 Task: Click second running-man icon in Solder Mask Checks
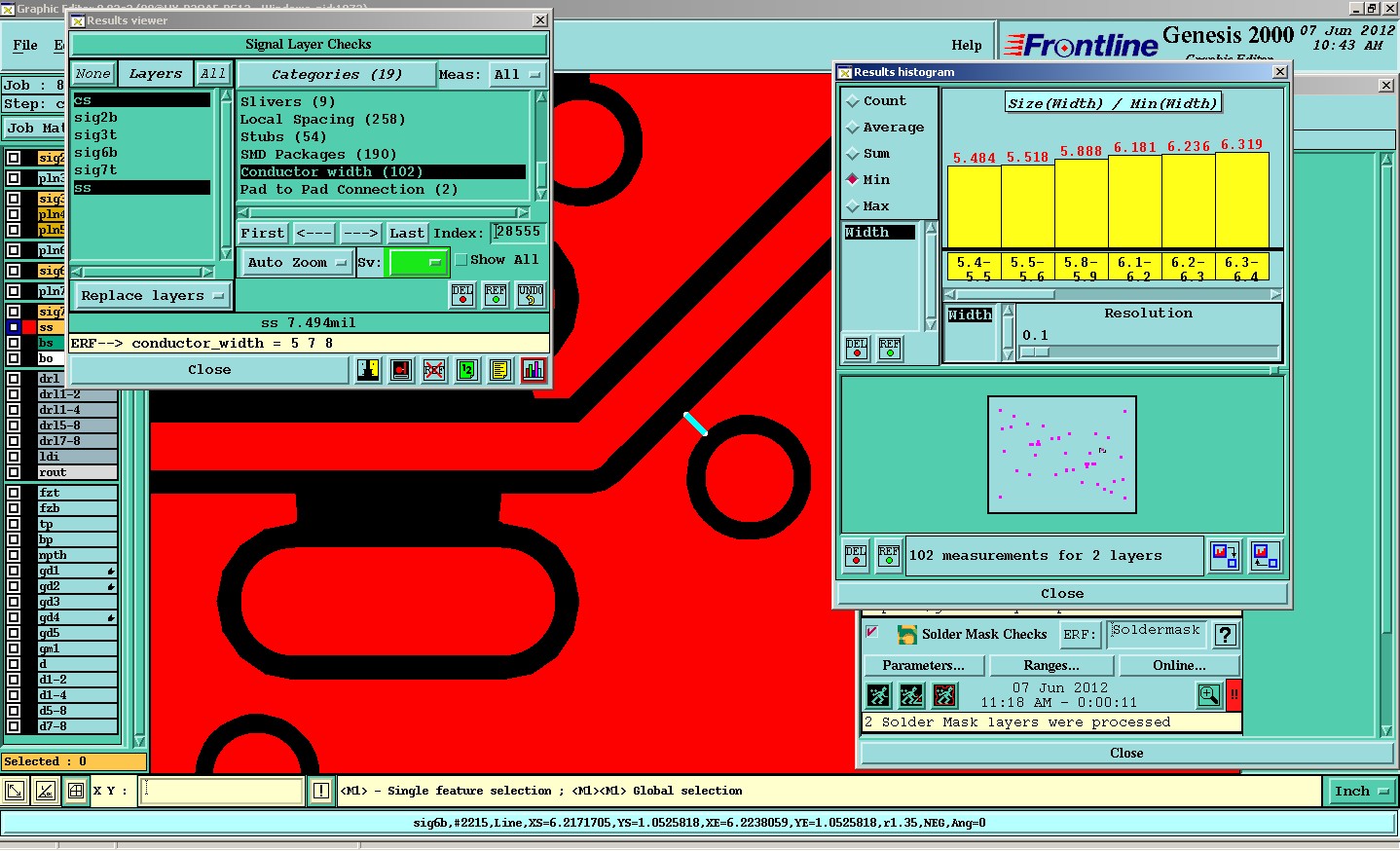(911, 695)
